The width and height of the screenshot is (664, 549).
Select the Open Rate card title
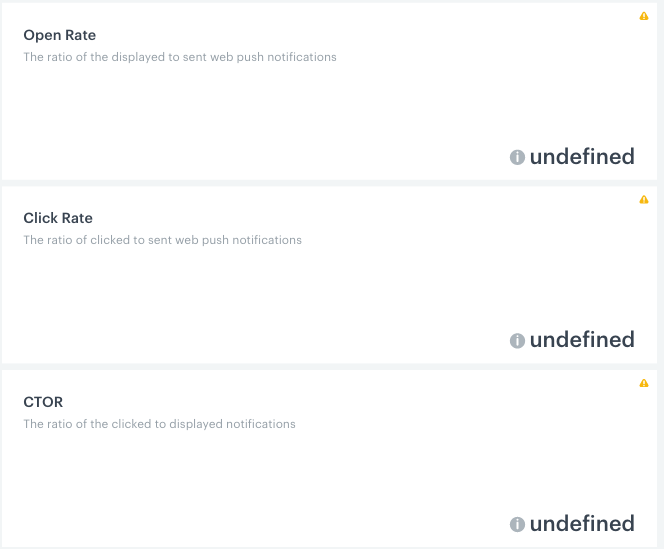click(x=60, y=35)
